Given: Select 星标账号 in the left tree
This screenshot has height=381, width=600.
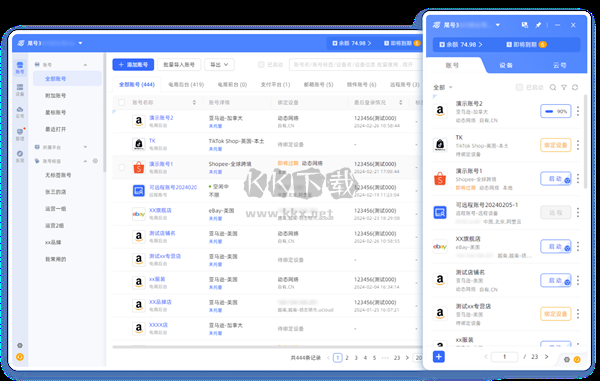Looking at the screenshot, I should [x=55, y=112].
